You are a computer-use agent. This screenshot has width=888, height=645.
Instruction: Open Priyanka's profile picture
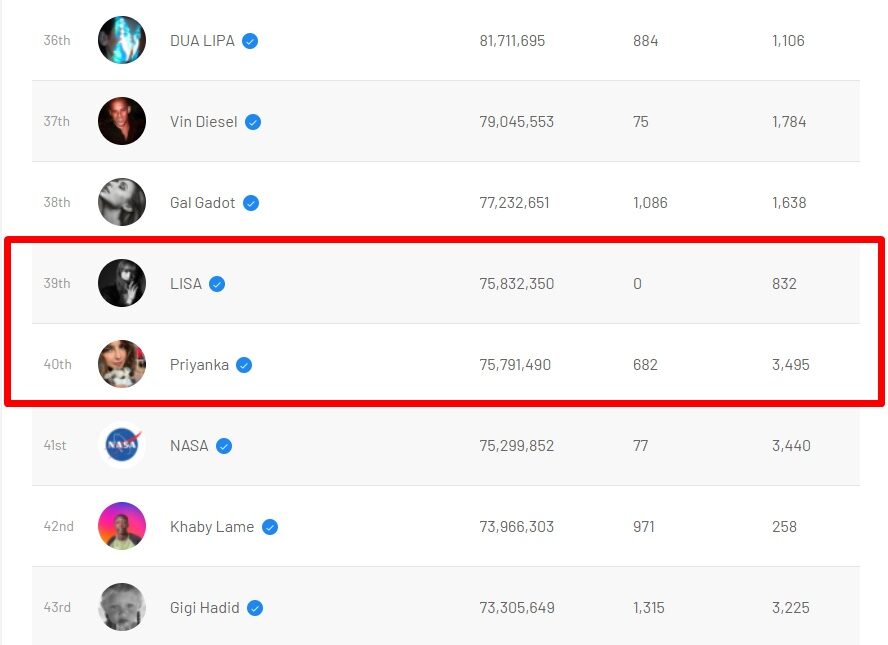click(x=122, y=364)
